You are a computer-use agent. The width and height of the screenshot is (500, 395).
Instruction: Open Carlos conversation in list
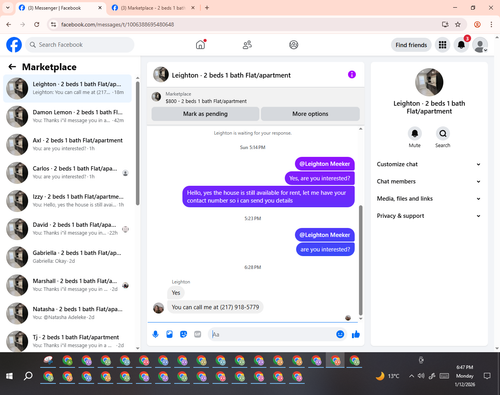point(68,173)
